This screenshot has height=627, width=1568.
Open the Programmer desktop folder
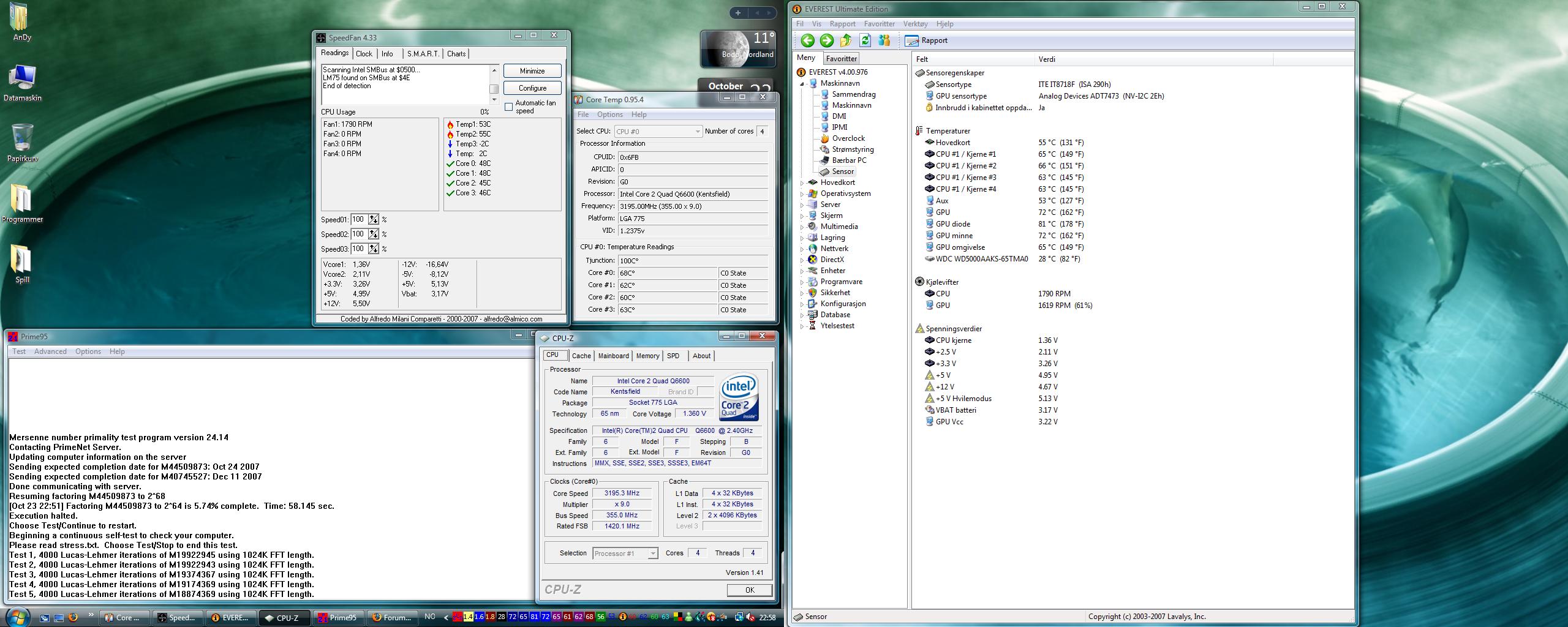point(22,203)
